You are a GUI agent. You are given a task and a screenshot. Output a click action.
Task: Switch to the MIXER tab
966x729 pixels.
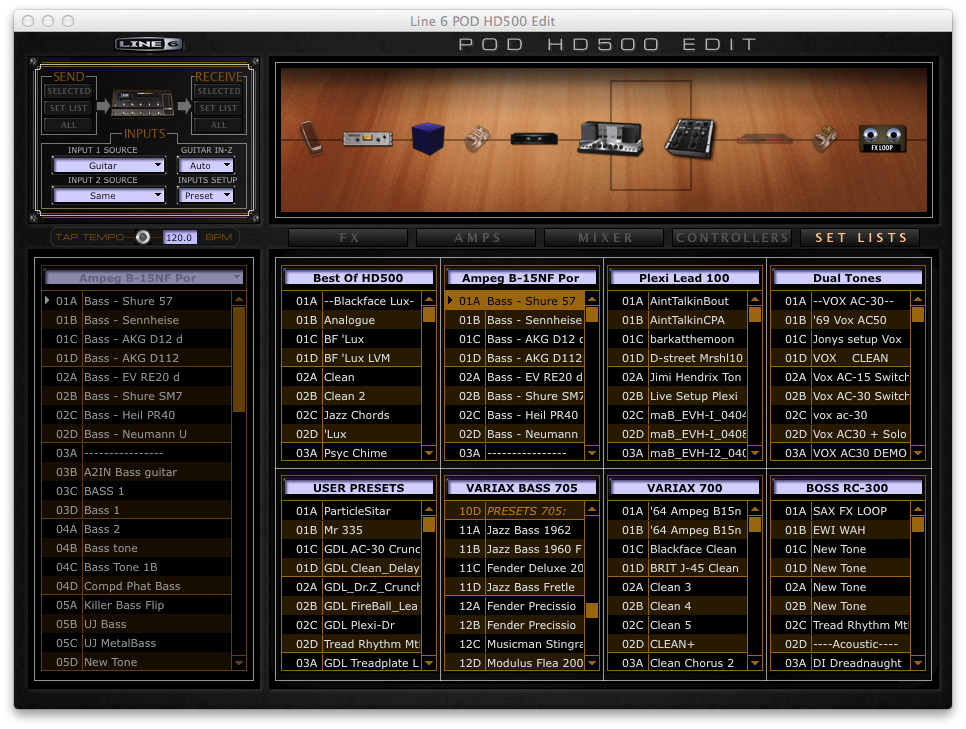[604, 238]
